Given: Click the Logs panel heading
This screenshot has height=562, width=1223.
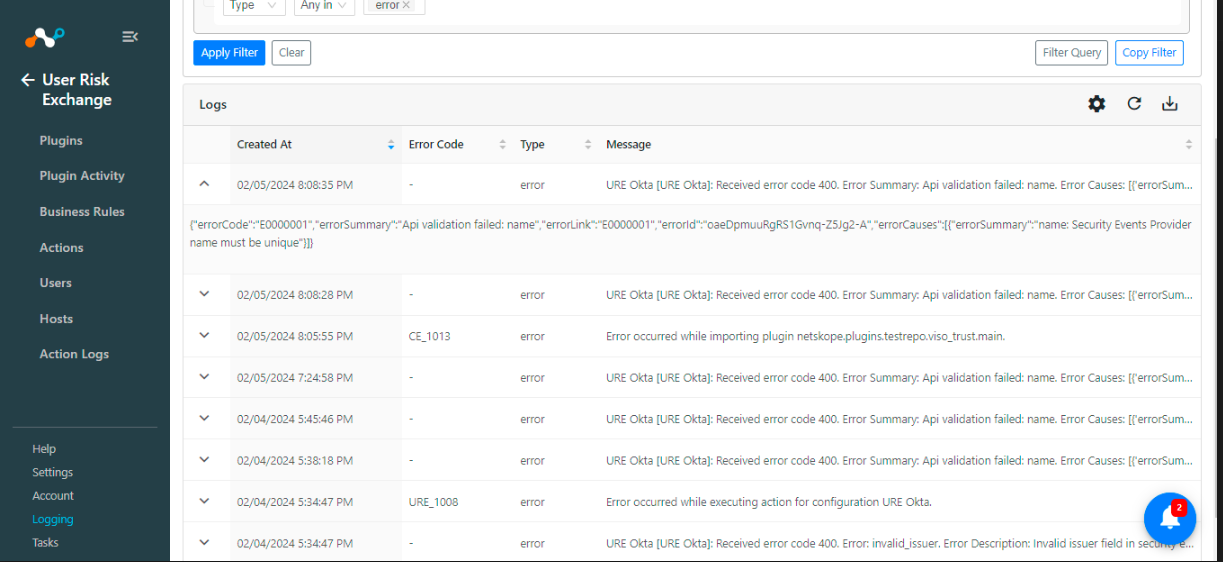Looking at the screenshot, I should [x=213, y=104].
